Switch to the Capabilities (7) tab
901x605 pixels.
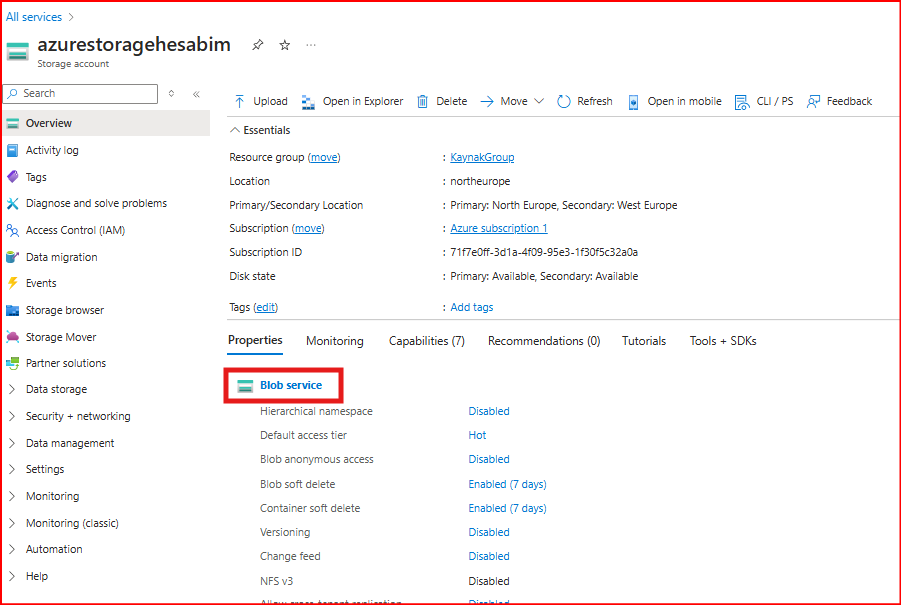point(426,341)
